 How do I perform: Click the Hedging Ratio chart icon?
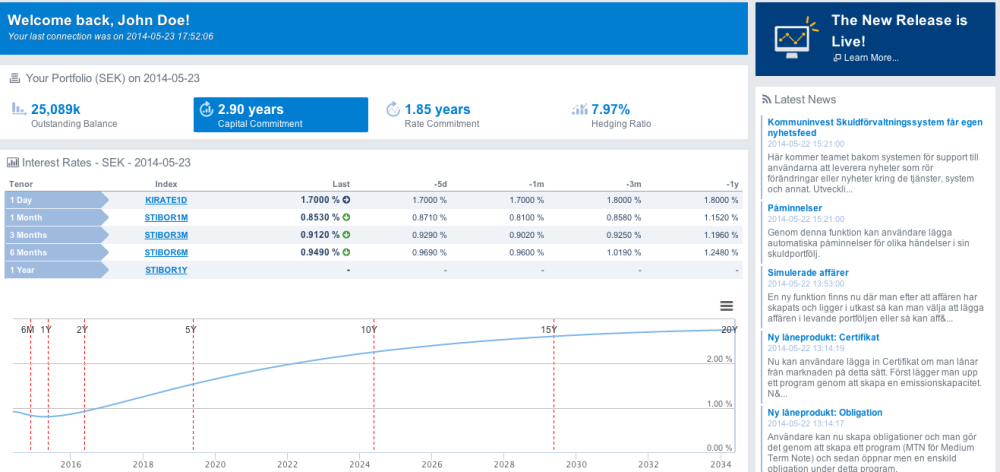click(x=580, y=109)
